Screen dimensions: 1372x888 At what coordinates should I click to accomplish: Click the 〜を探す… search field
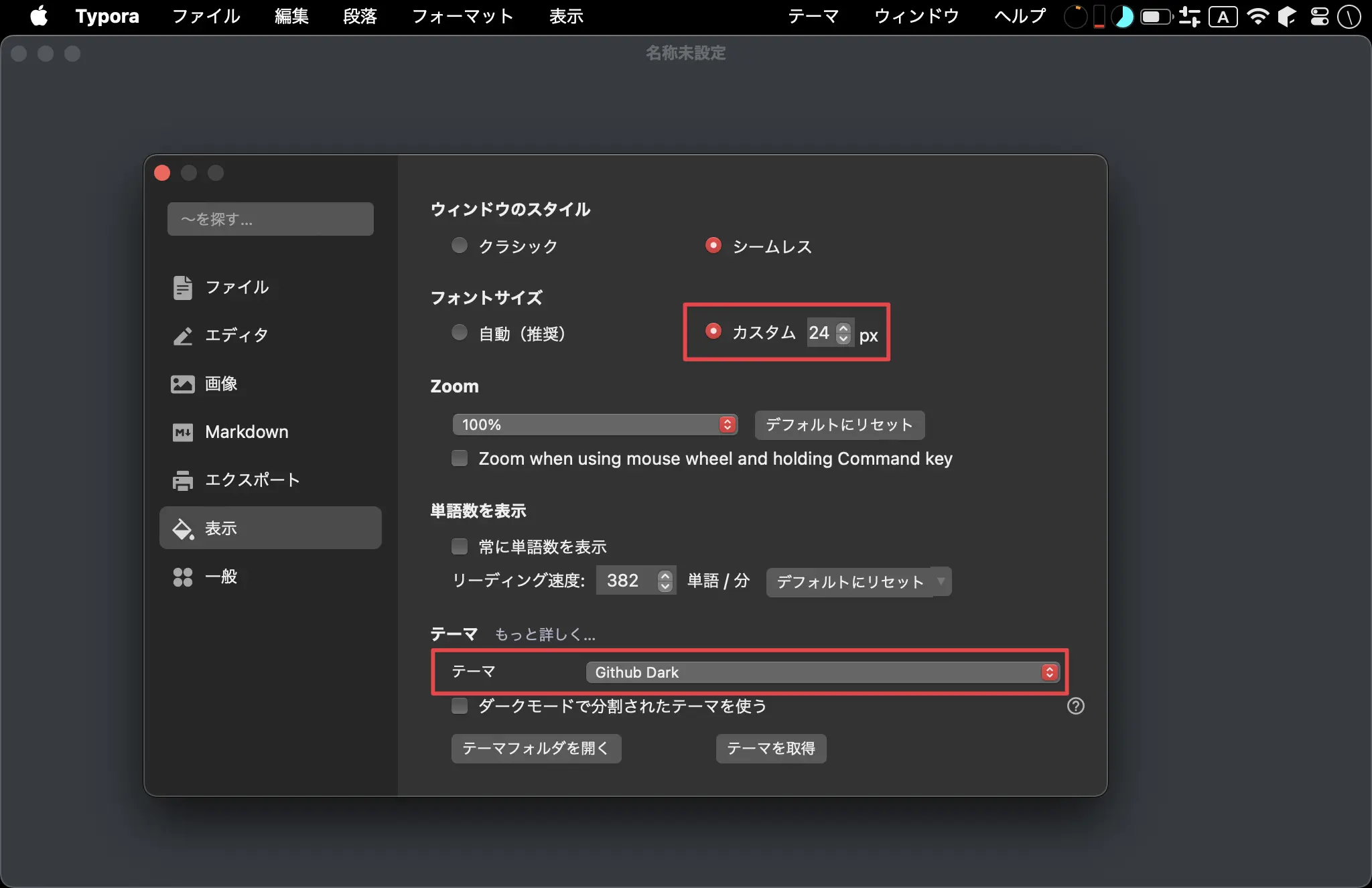(270, 219)
